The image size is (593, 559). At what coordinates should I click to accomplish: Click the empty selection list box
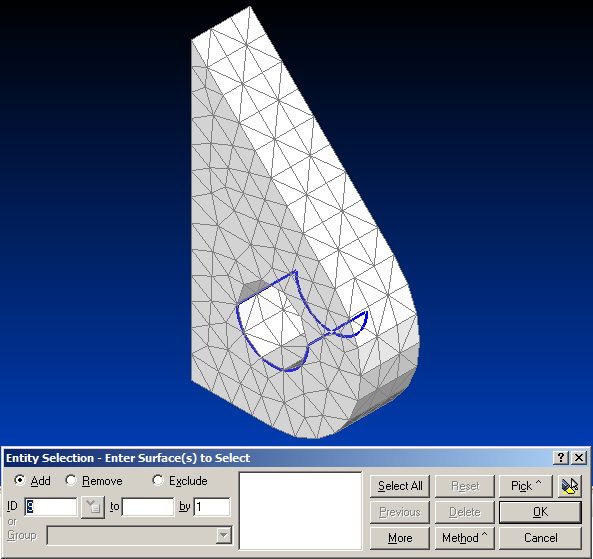pyautogui.click(x=300, y=511)
